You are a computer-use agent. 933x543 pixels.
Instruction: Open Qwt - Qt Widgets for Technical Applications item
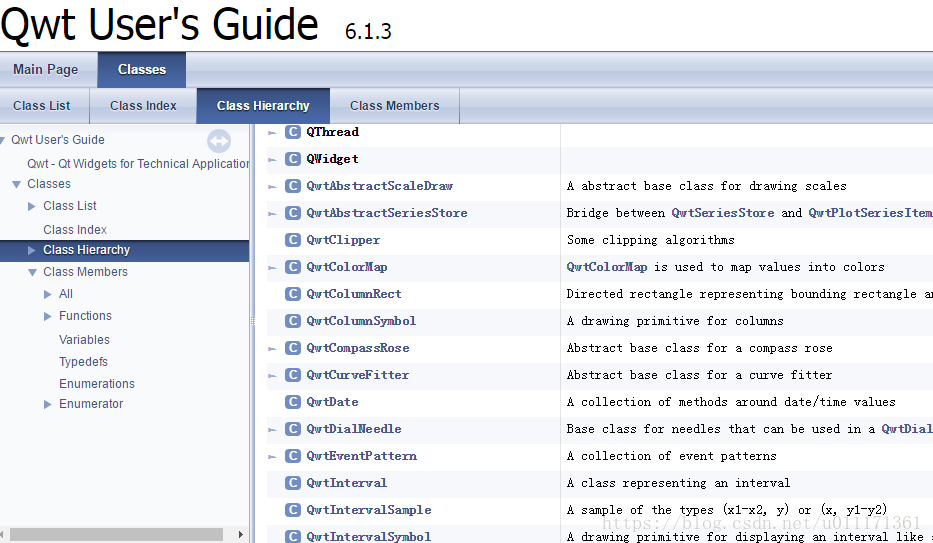(x=138, y=164)
